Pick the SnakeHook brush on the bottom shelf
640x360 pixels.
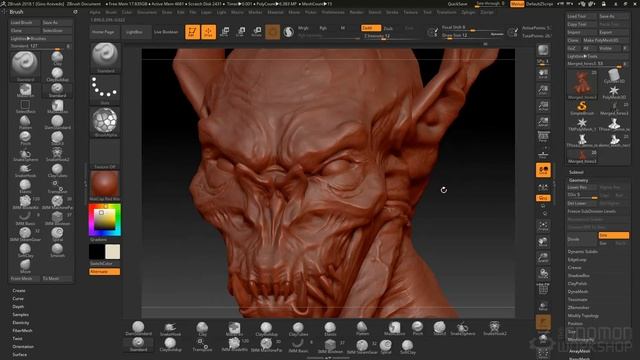[170, 329]
